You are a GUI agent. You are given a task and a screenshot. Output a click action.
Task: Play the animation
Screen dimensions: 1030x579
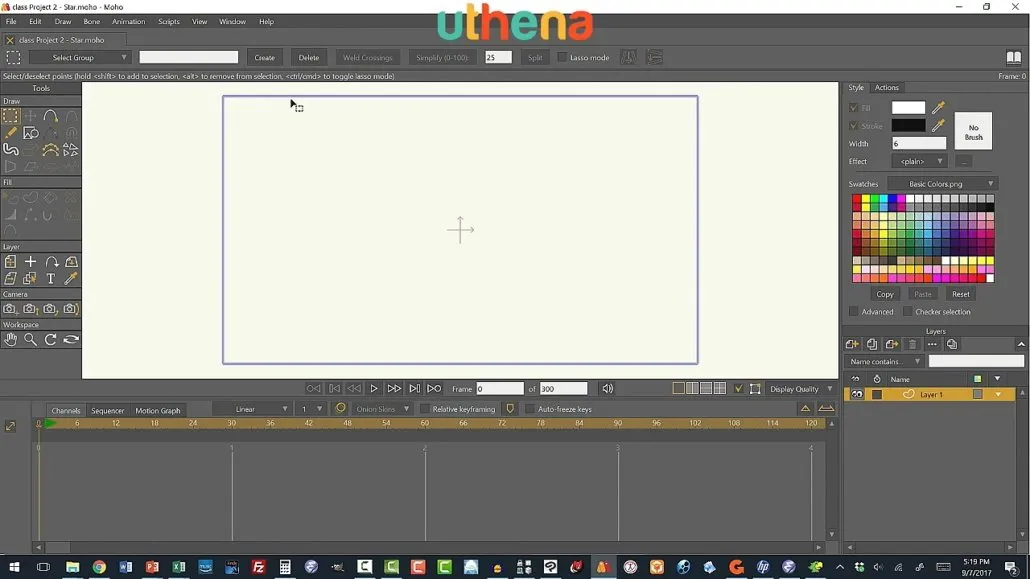pyautogui.click(x=374, y=388)
